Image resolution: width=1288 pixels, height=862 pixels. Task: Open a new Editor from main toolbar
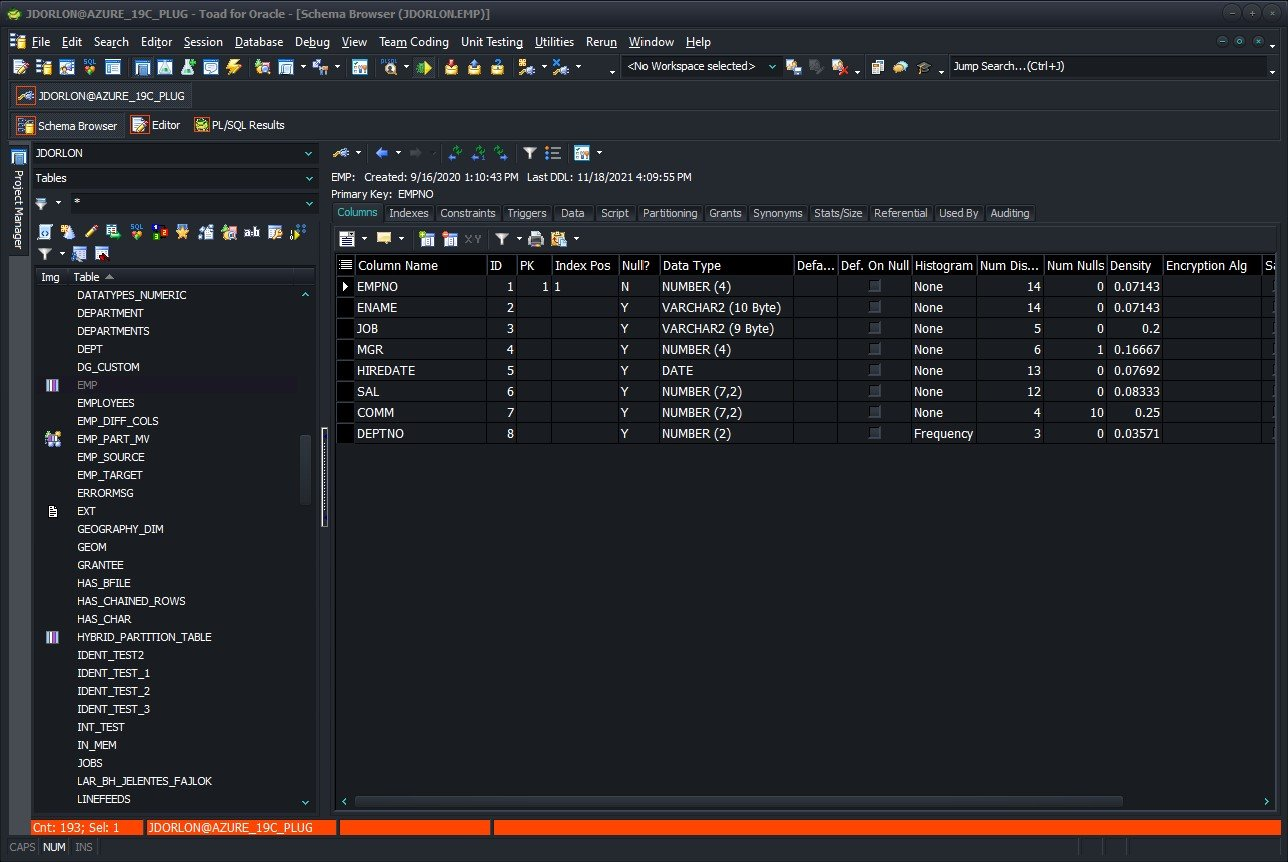(x=20, y=67)
